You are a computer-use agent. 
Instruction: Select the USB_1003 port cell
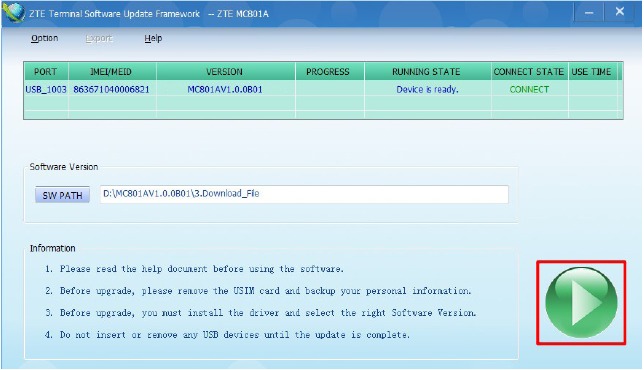(x=46, y=89)
